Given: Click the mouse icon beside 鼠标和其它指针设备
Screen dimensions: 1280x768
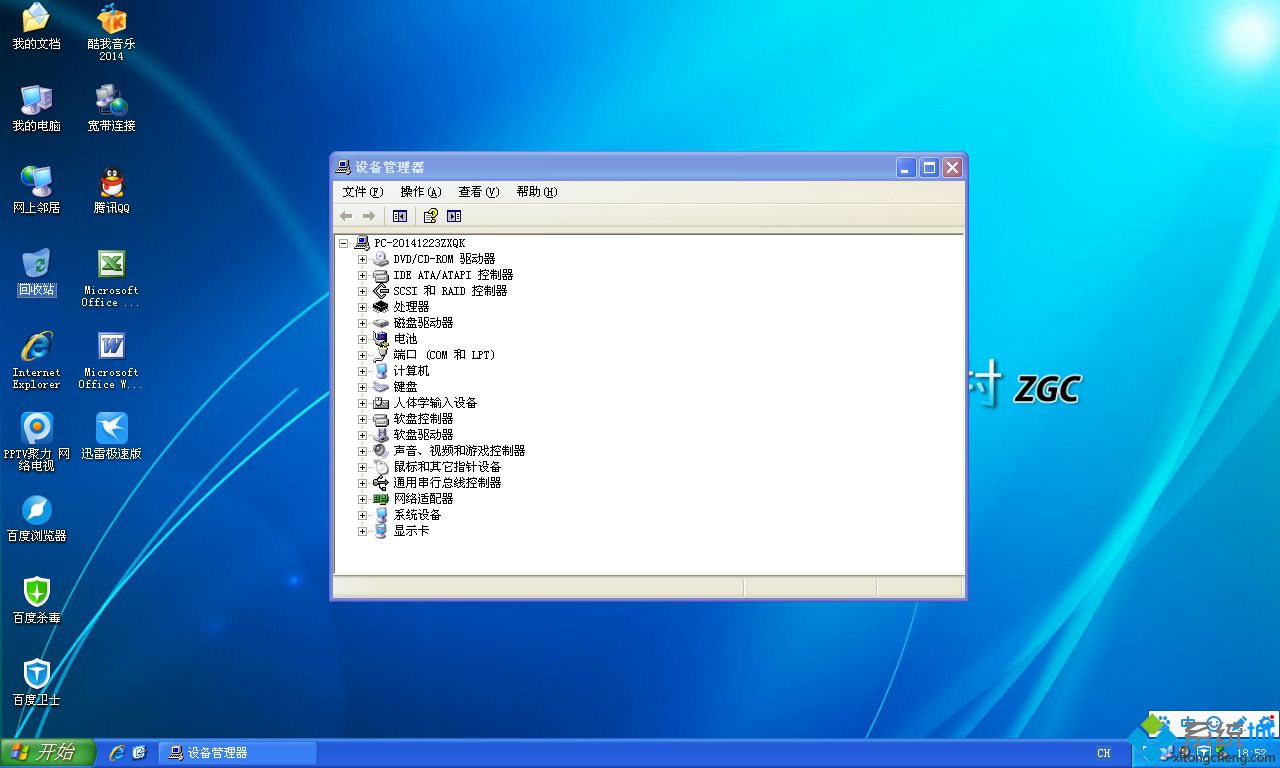Looking at the screenshot, I should pos(380,467).
